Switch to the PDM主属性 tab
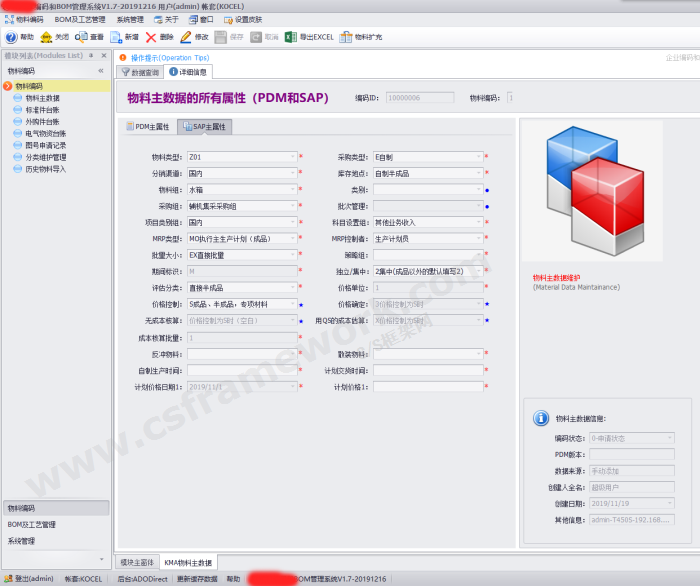The height and width of the screenshot is (586, 700). (147, 127)
